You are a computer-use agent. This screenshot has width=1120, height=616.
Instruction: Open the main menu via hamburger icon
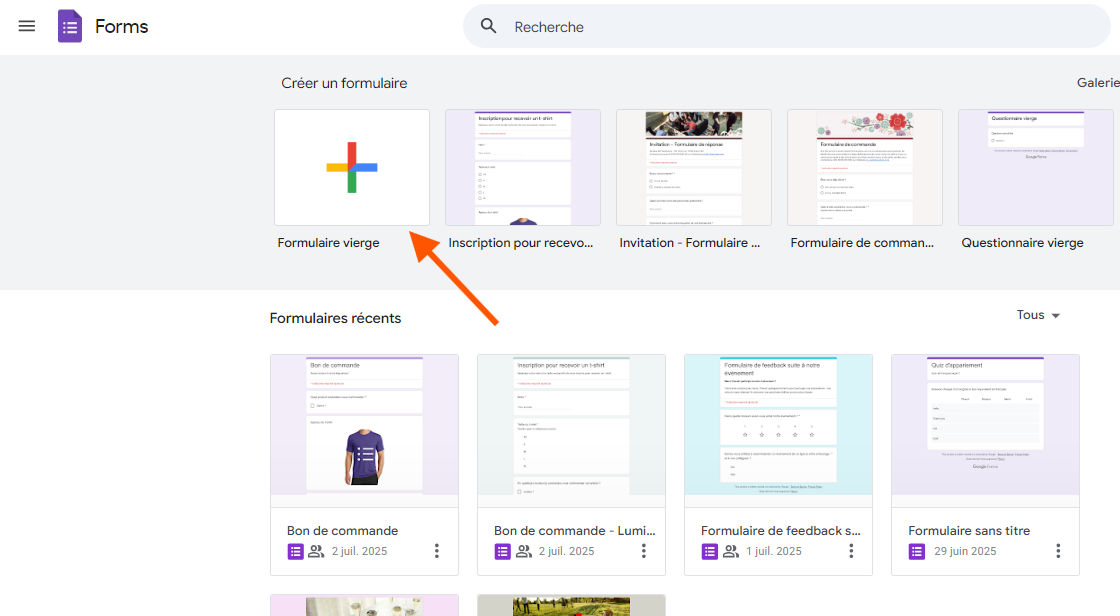pos(26,26)
